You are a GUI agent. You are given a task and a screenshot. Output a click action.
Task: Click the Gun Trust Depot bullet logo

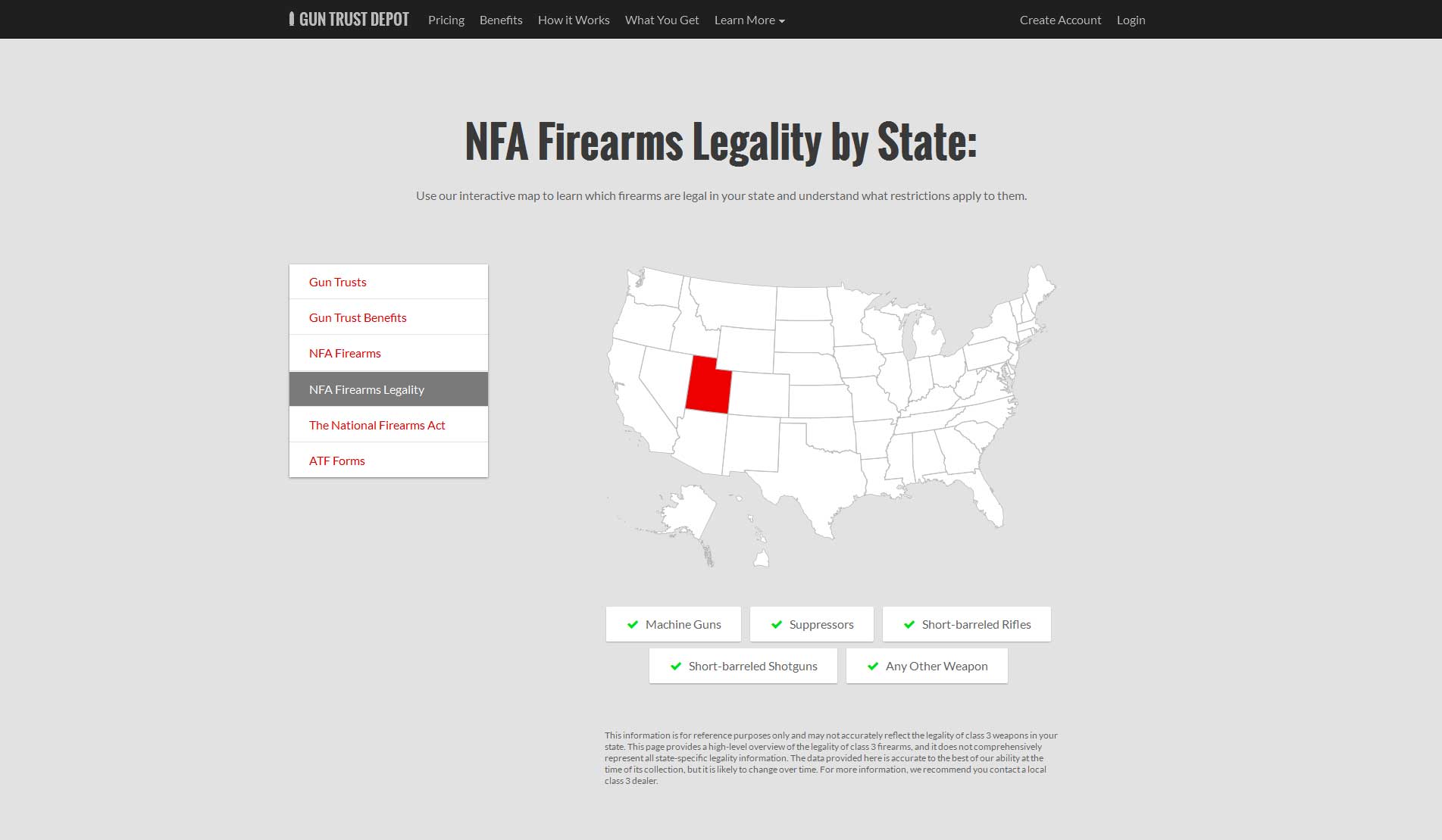[292, 19]
